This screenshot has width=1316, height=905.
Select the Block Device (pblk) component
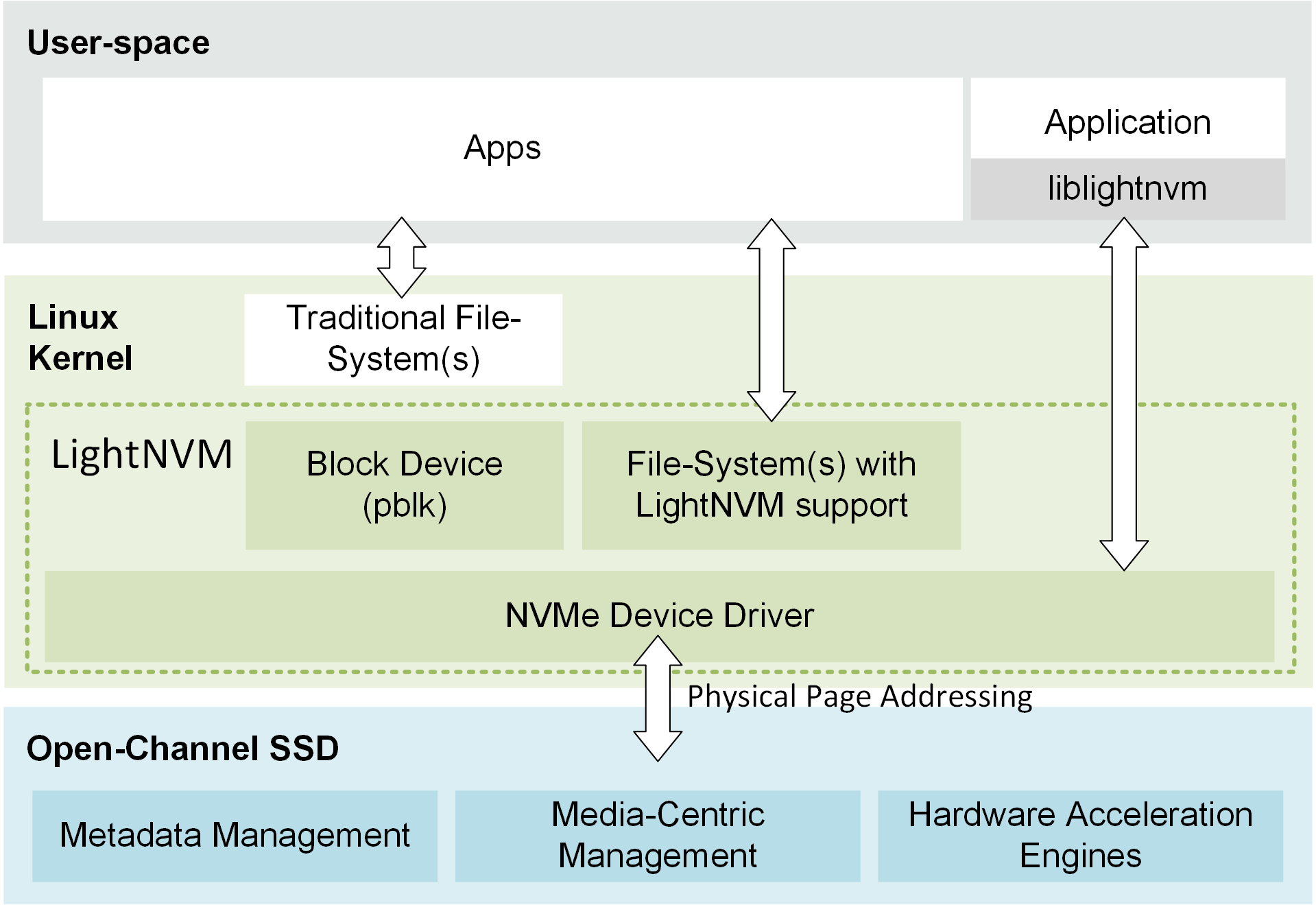pos(404,486)
